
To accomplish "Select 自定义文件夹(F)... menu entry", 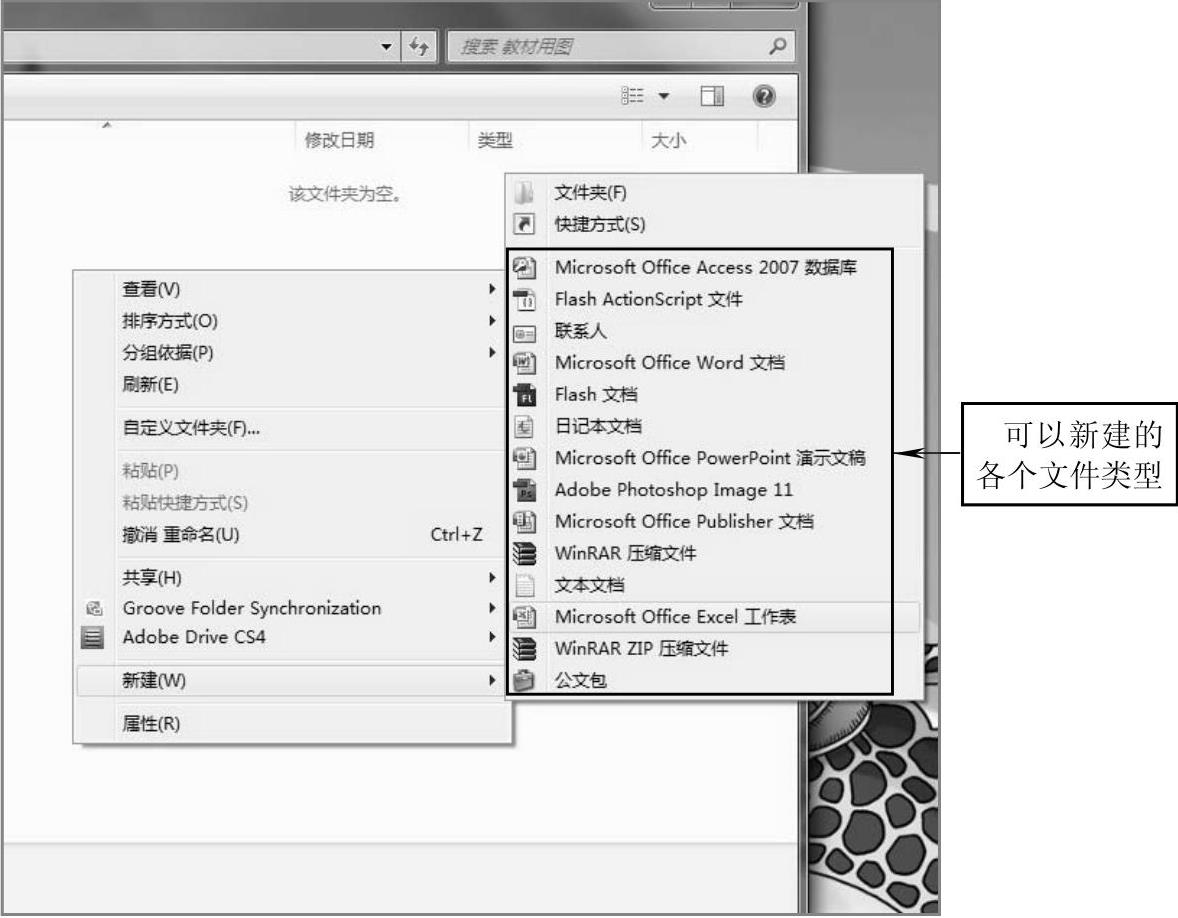I will pyautogui.click(x=291, y=428).
